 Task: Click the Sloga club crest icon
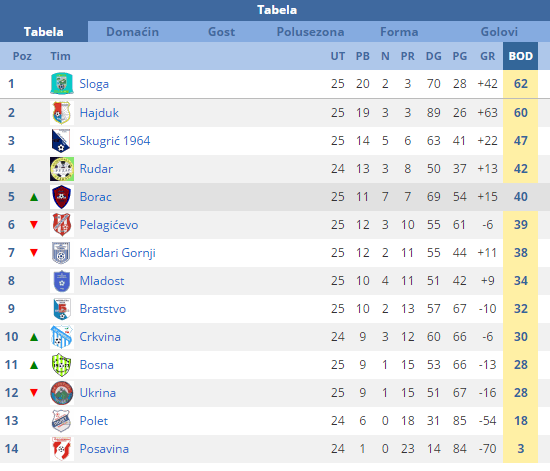coord(62,84)
